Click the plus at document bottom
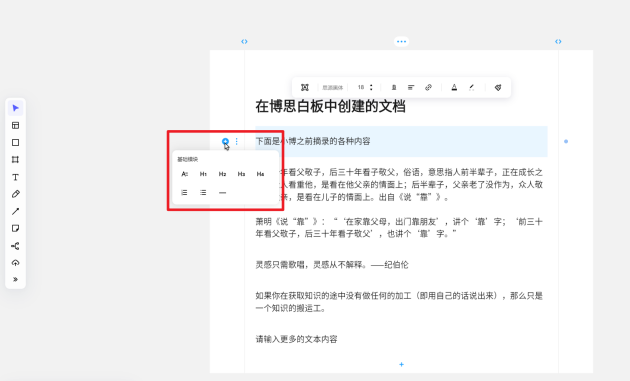This screenshot has width=630, height=381. 401,365
